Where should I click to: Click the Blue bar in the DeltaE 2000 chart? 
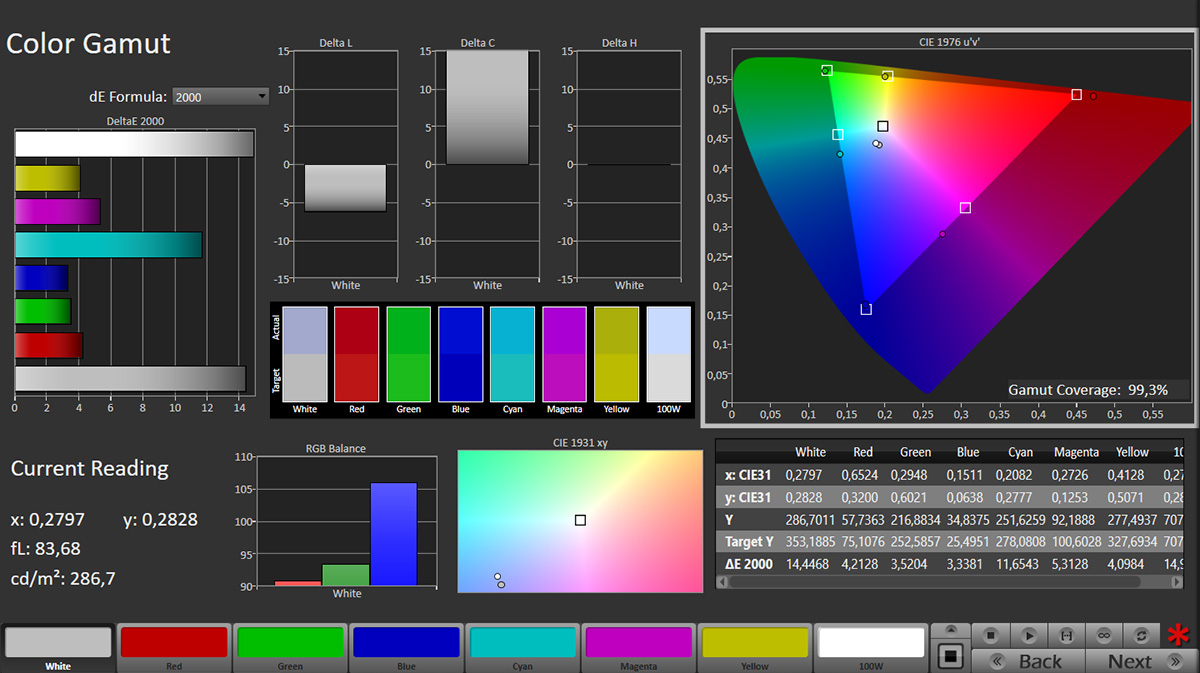[x=41, y=278]
